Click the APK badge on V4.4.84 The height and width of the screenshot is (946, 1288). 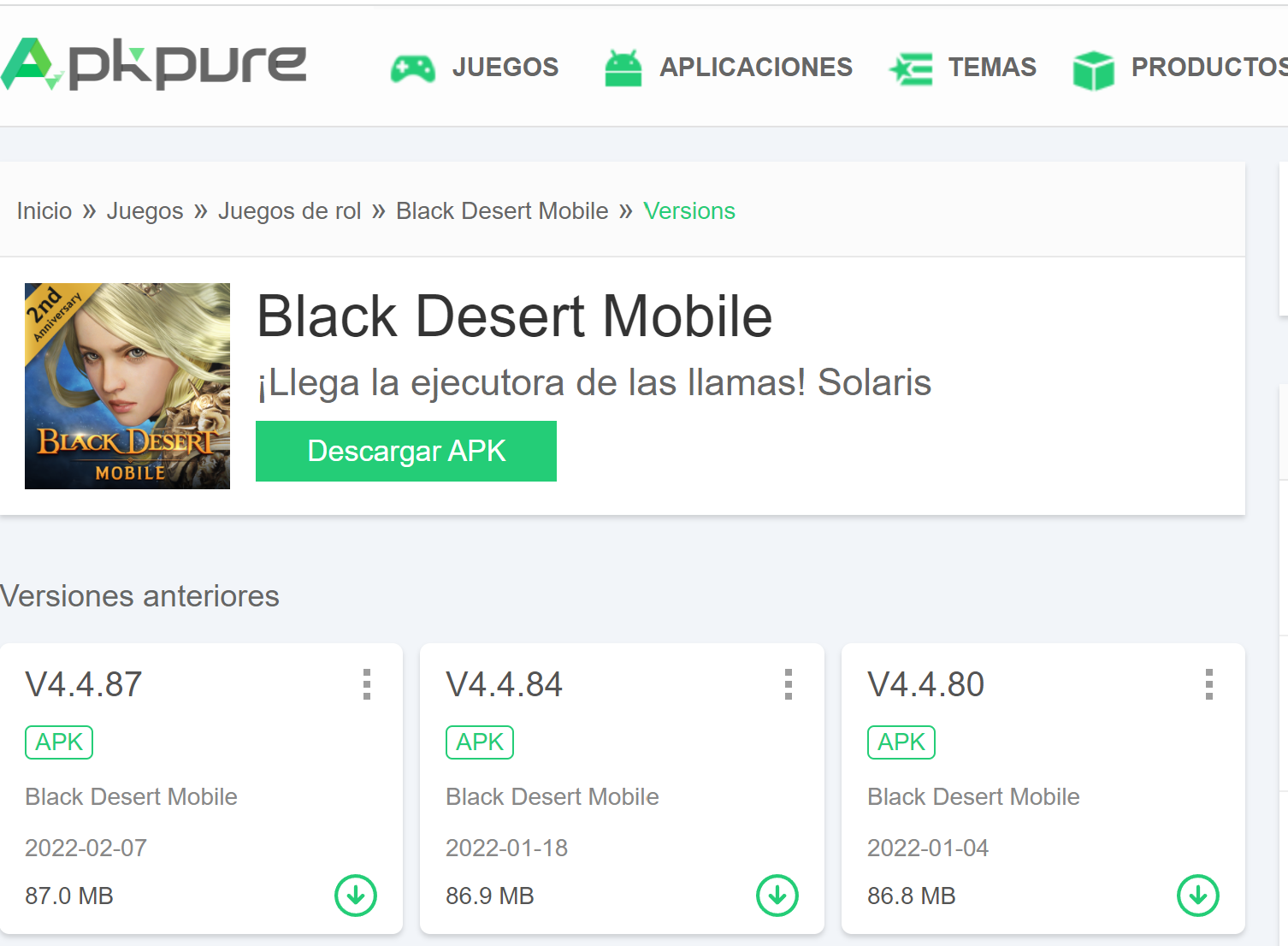coord(480,742)
